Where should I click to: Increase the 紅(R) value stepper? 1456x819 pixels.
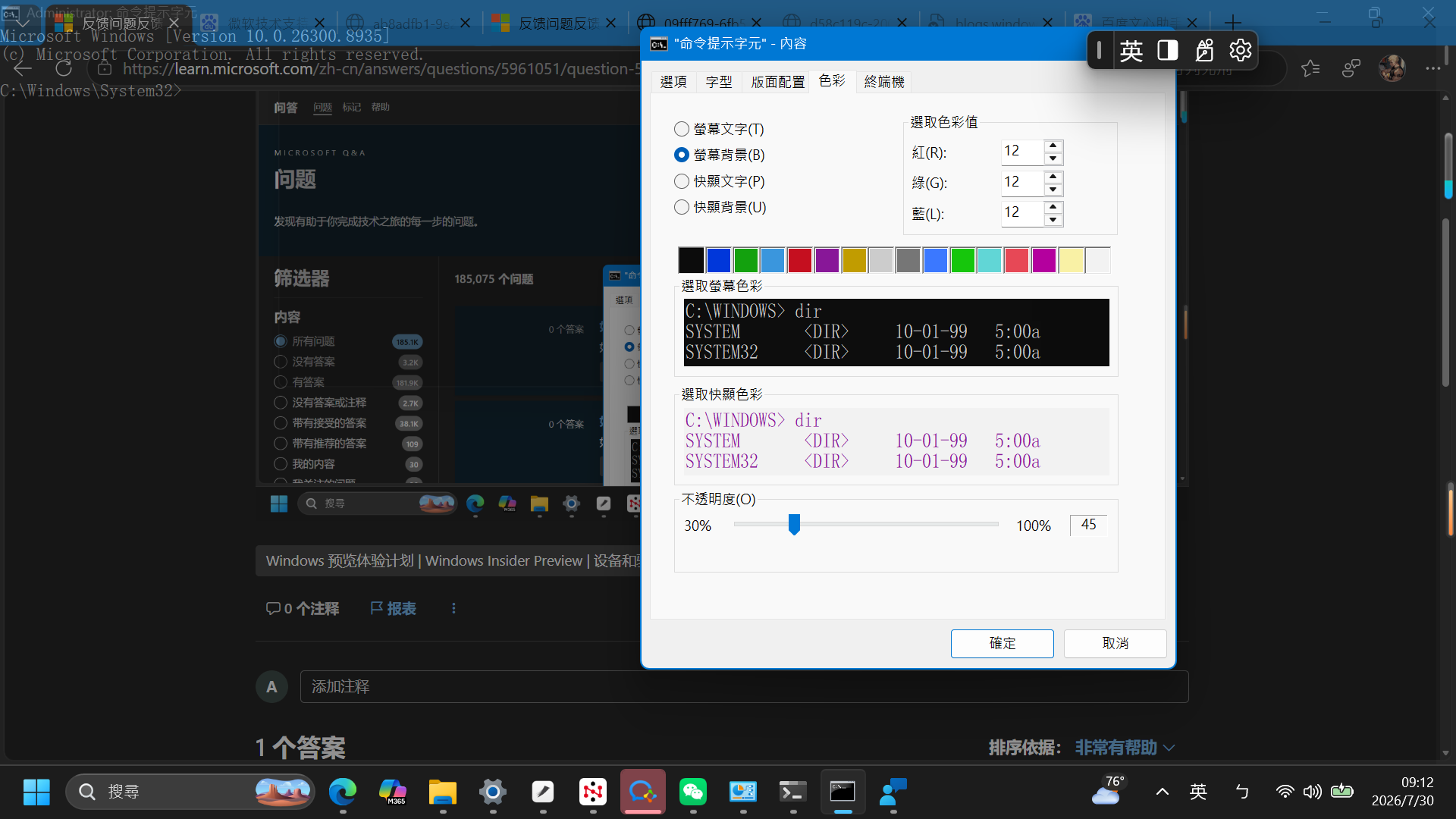point(1053,146)
